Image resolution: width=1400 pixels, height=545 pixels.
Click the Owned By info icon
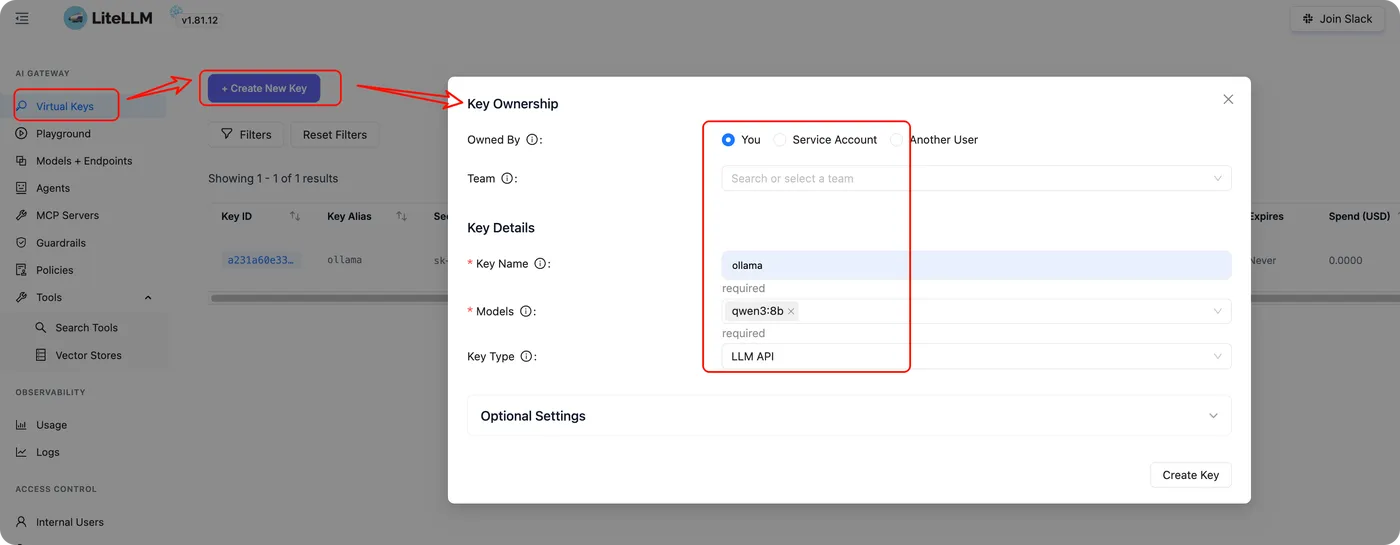point(532,140)
